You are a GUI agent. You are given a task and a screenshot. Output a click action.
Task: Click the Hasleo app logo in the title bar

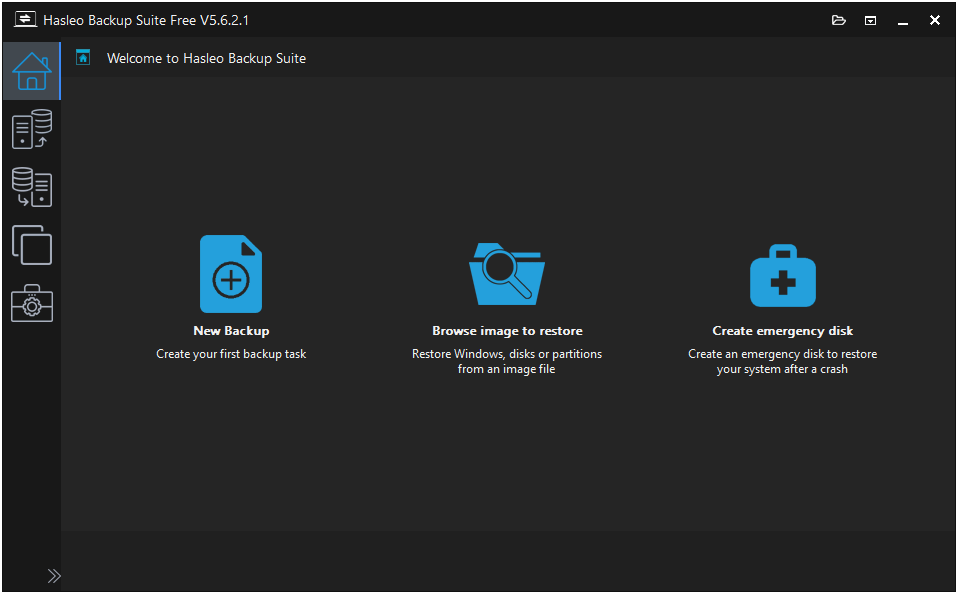(x=25, y=20)
